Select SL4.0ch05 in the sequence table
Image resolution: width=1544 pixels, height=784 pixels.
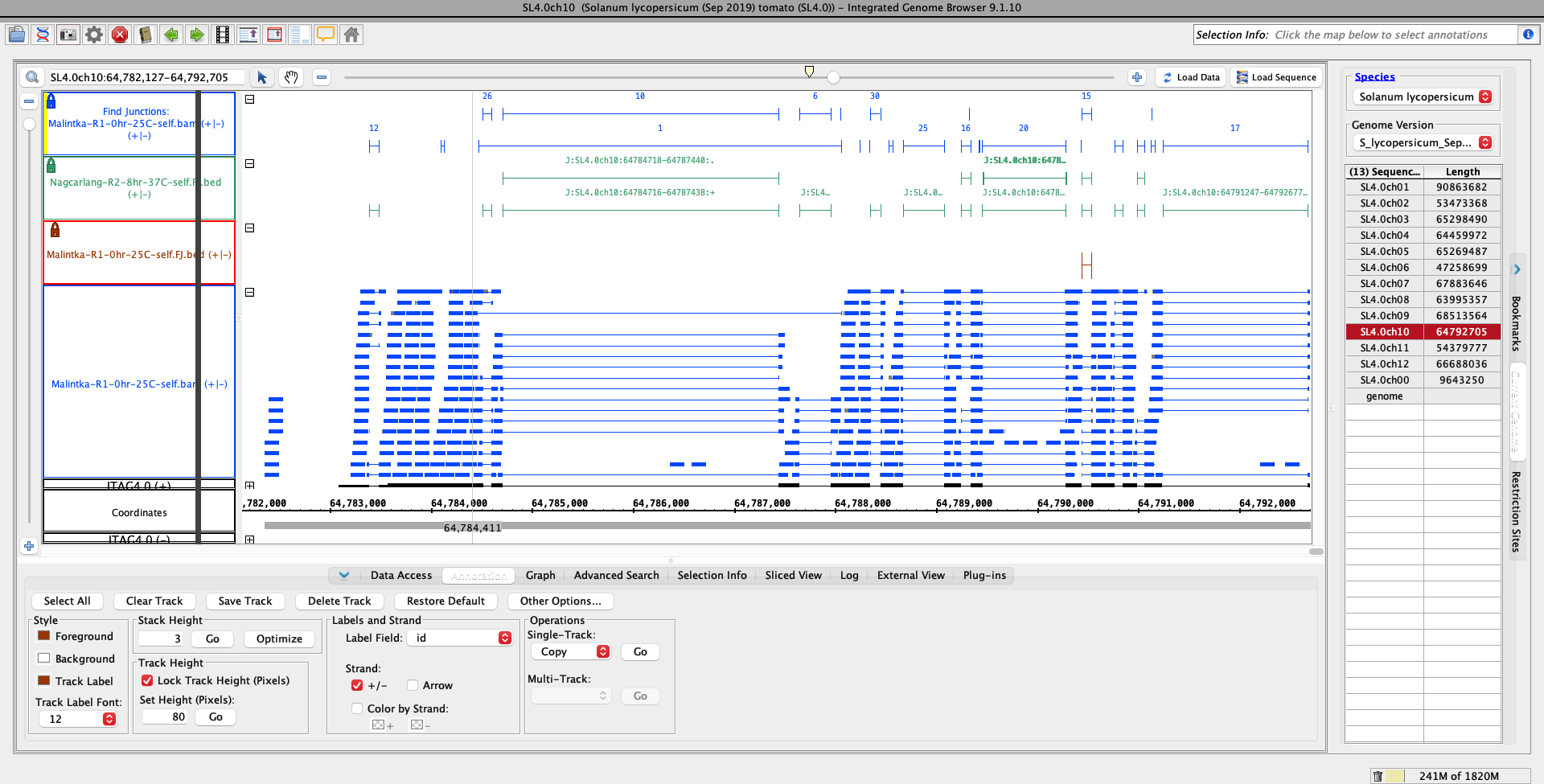[x=1384, y=251]
